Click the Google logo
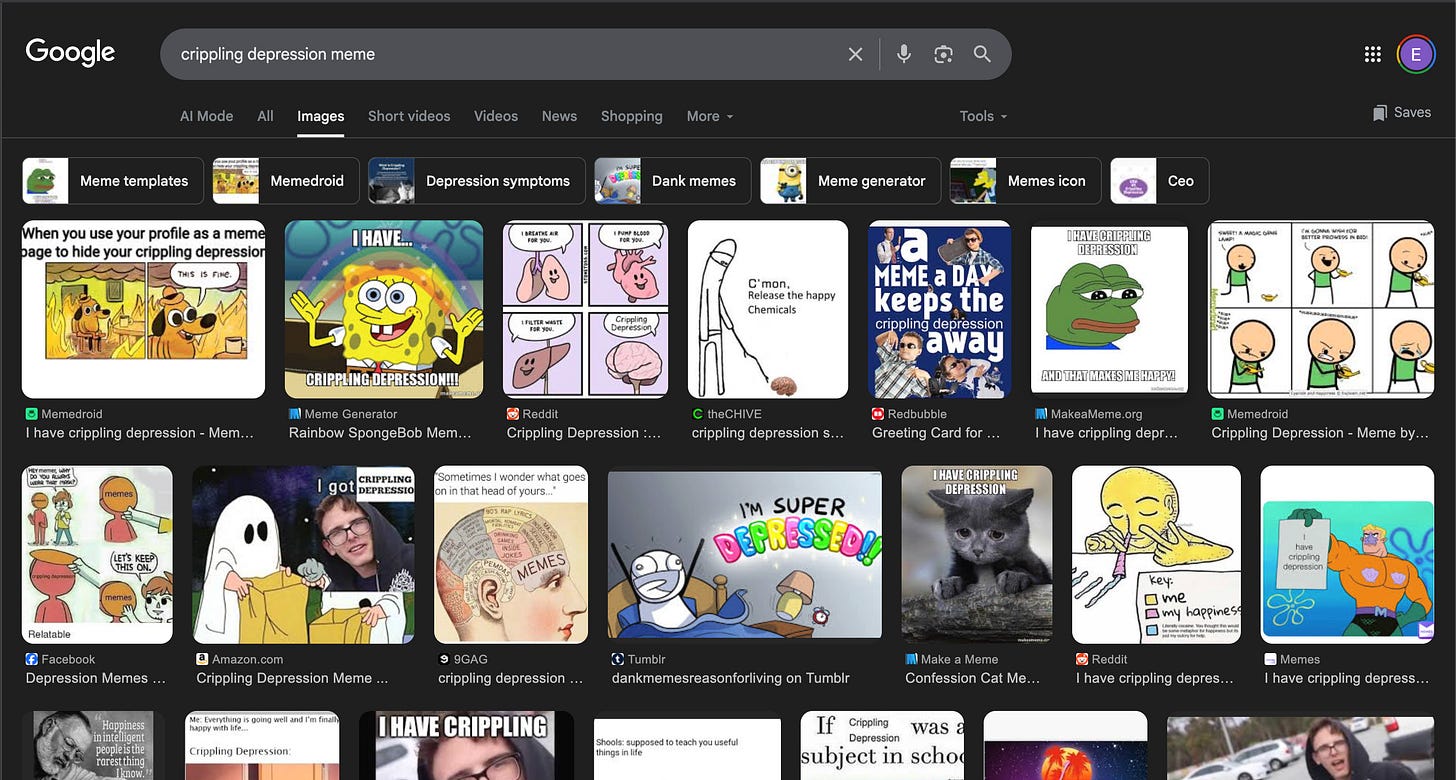Screen dimensions: 1456x780 70,53
